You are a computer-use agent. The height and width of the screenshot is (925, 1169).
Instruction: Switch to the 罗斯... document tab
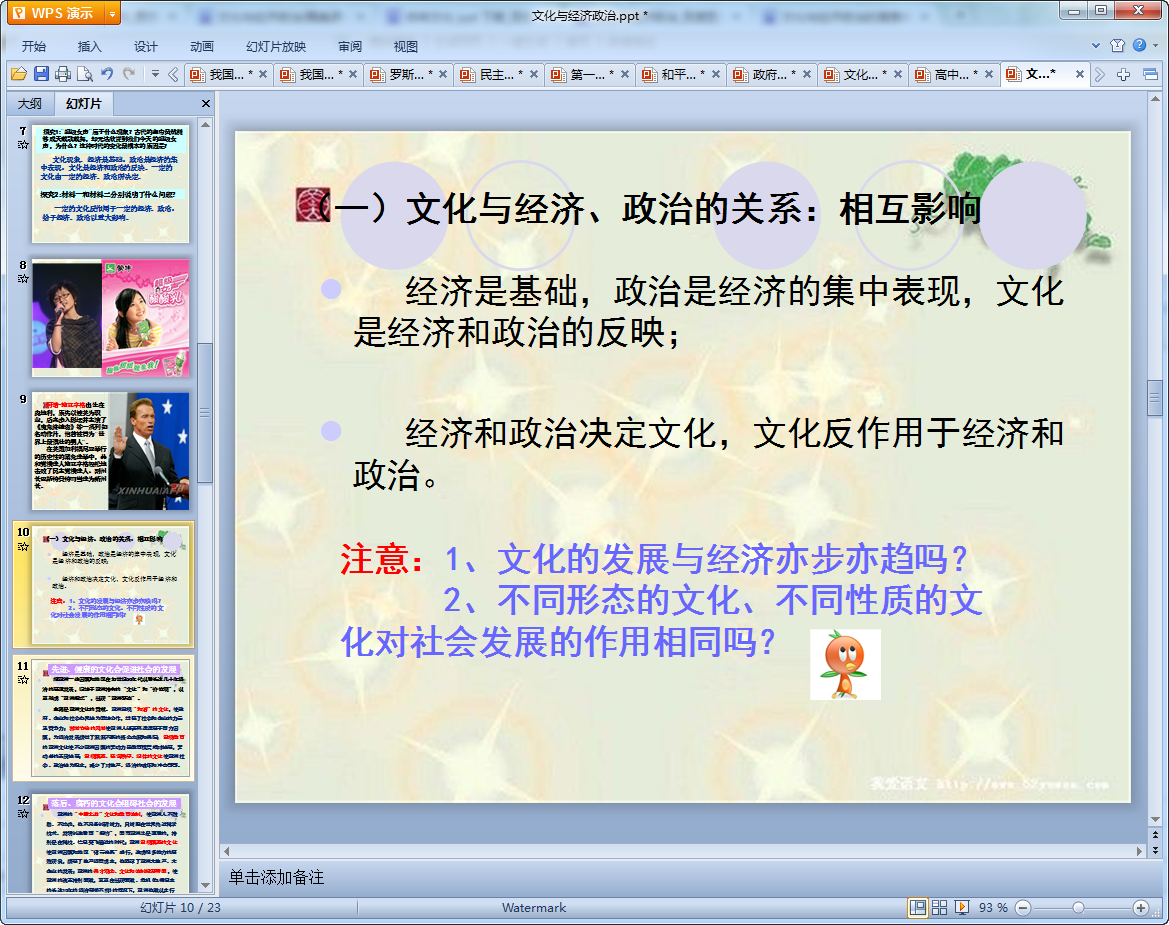407,75
